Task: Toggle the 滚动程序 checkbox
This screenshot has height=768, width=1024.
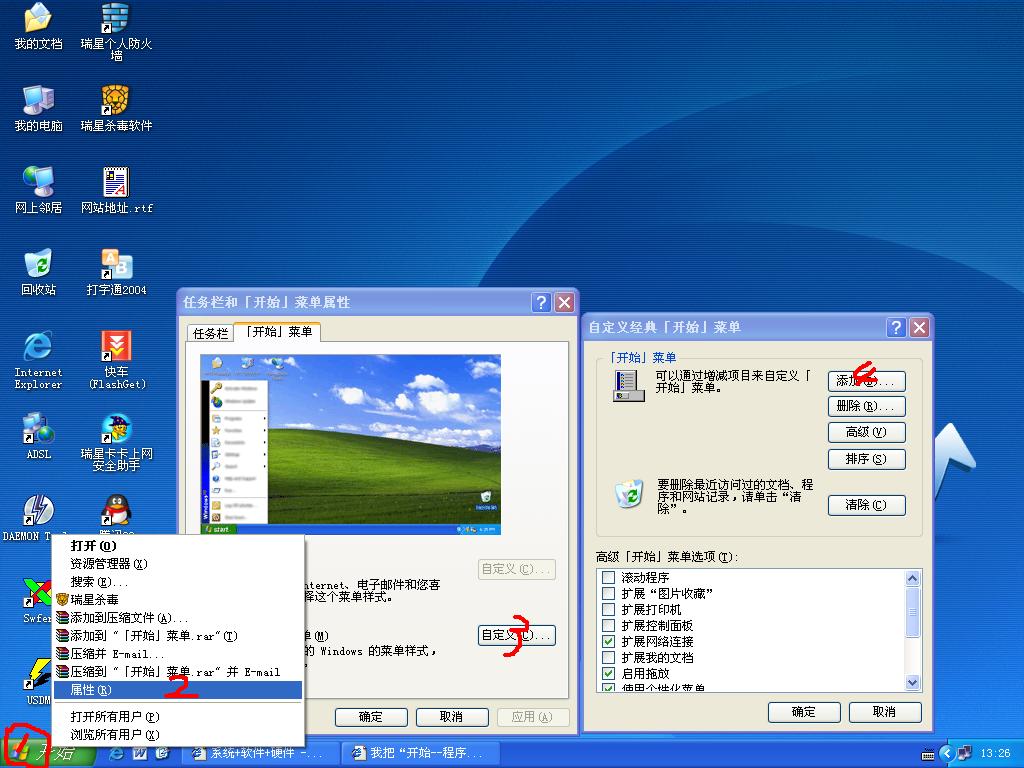Action: tap(608, 577)
